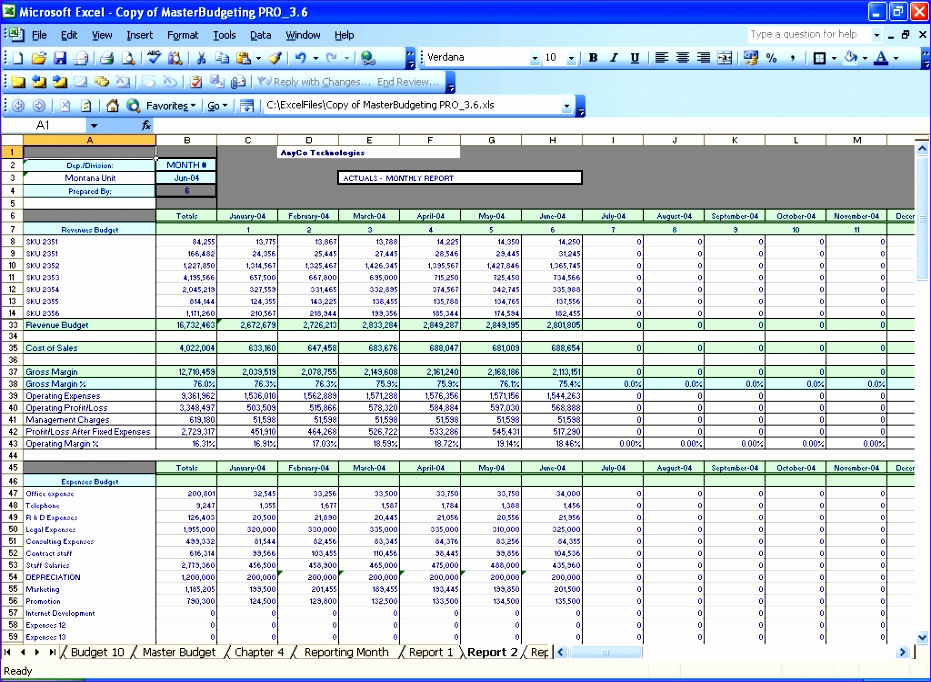Viewport: 931px width, 682px height.
Task: Toggle Underline formatting
Action: pyautogui.click(x=635, y=58)
